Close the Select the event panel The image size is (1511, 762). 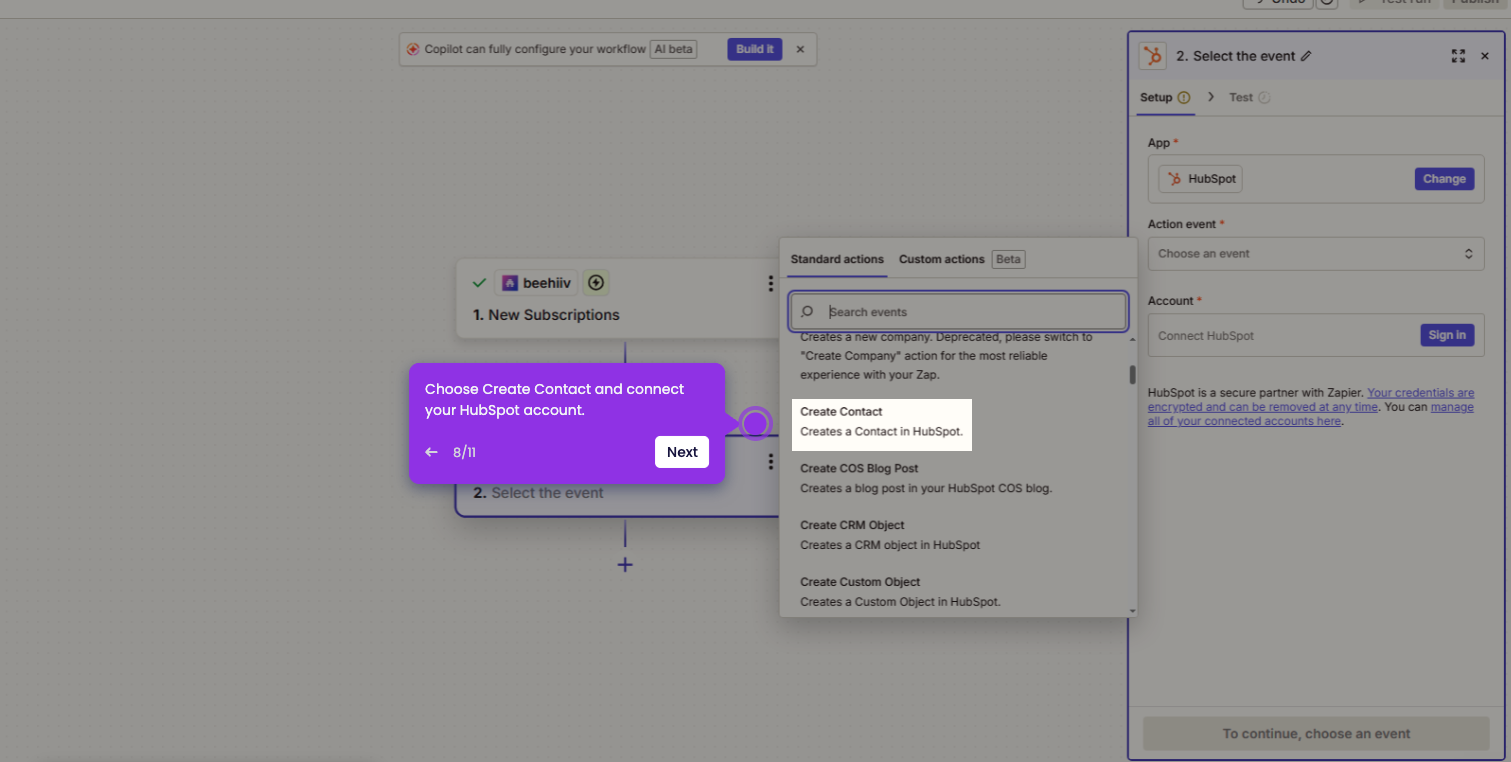pos(1485,56)
